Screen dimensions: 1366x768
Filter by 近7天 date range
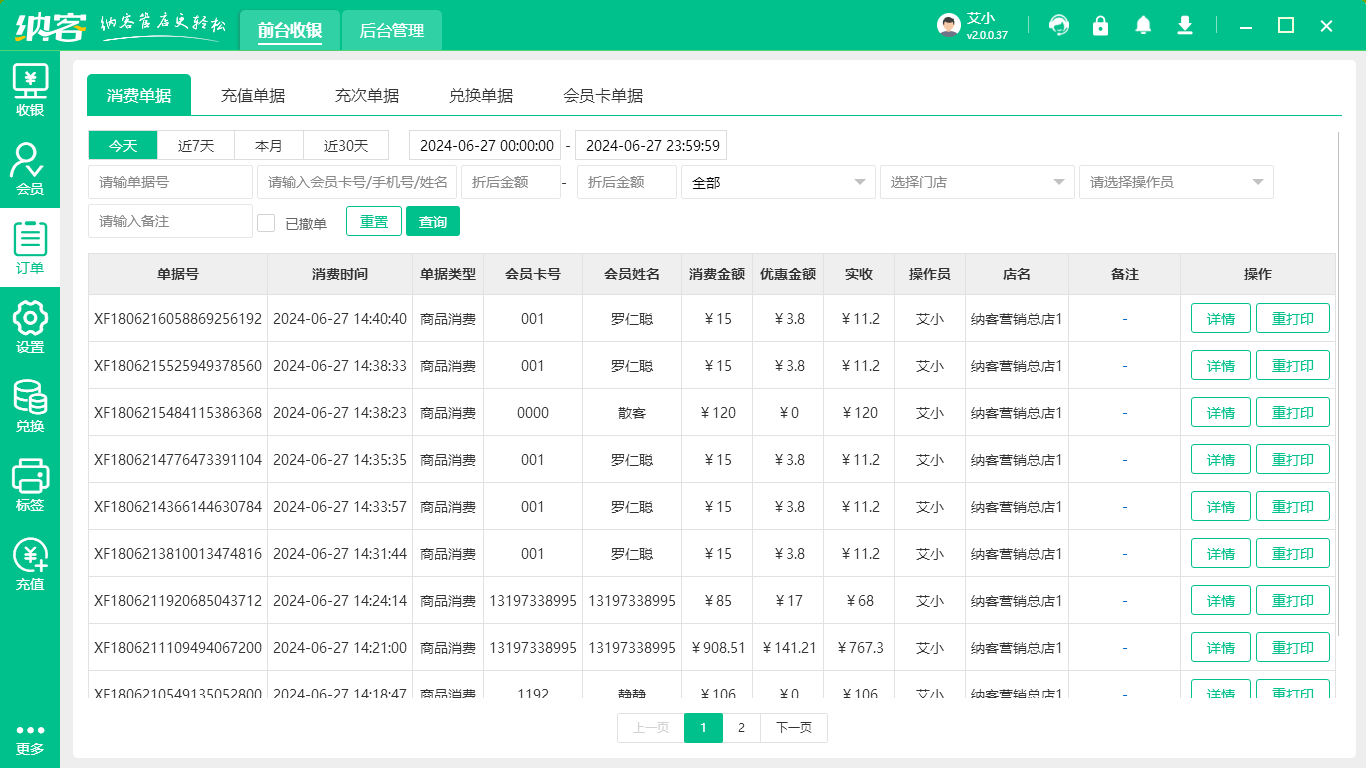point(196,145)
